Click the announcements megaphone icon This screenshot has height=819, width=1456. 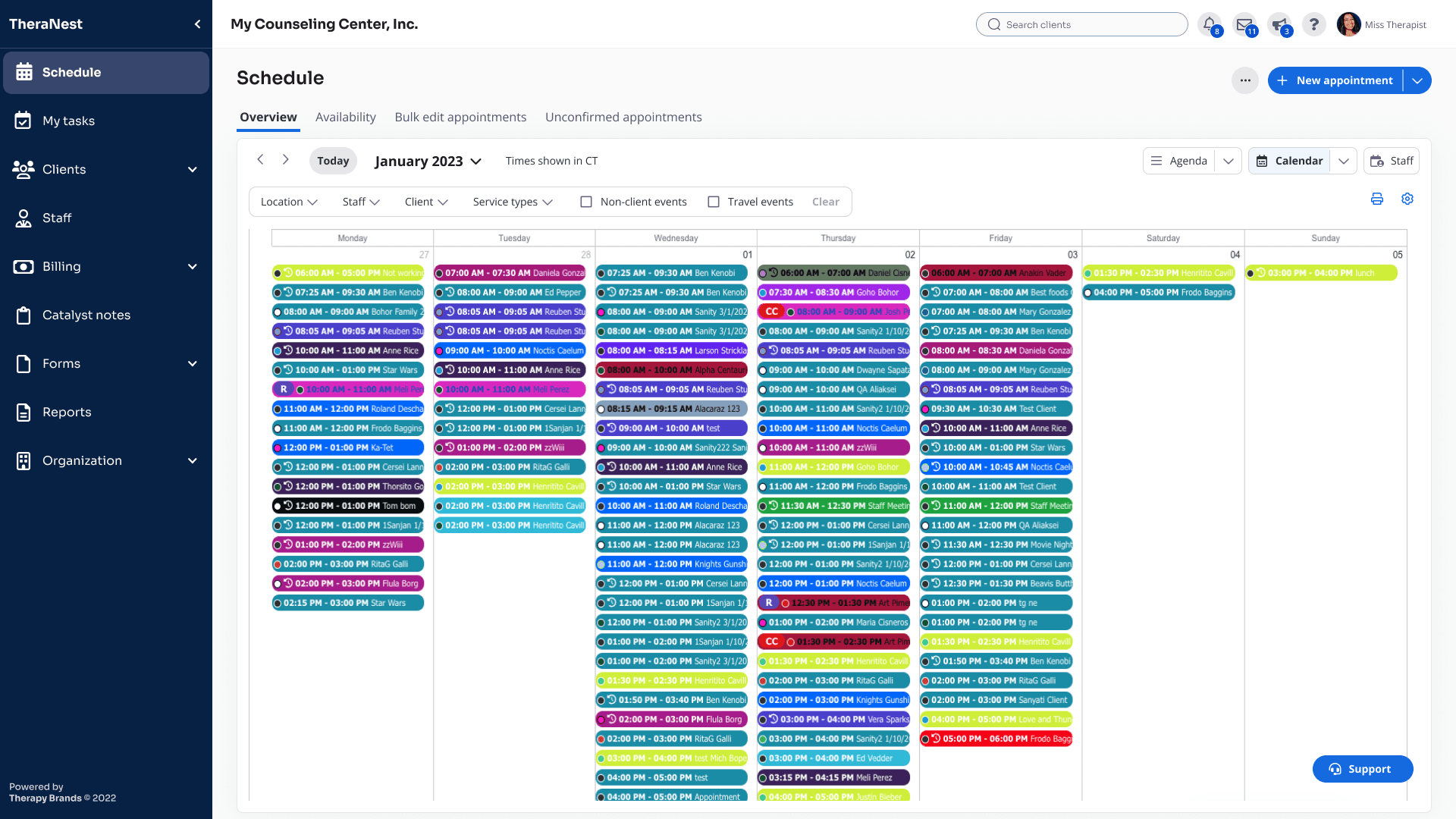click(1280, 24)
